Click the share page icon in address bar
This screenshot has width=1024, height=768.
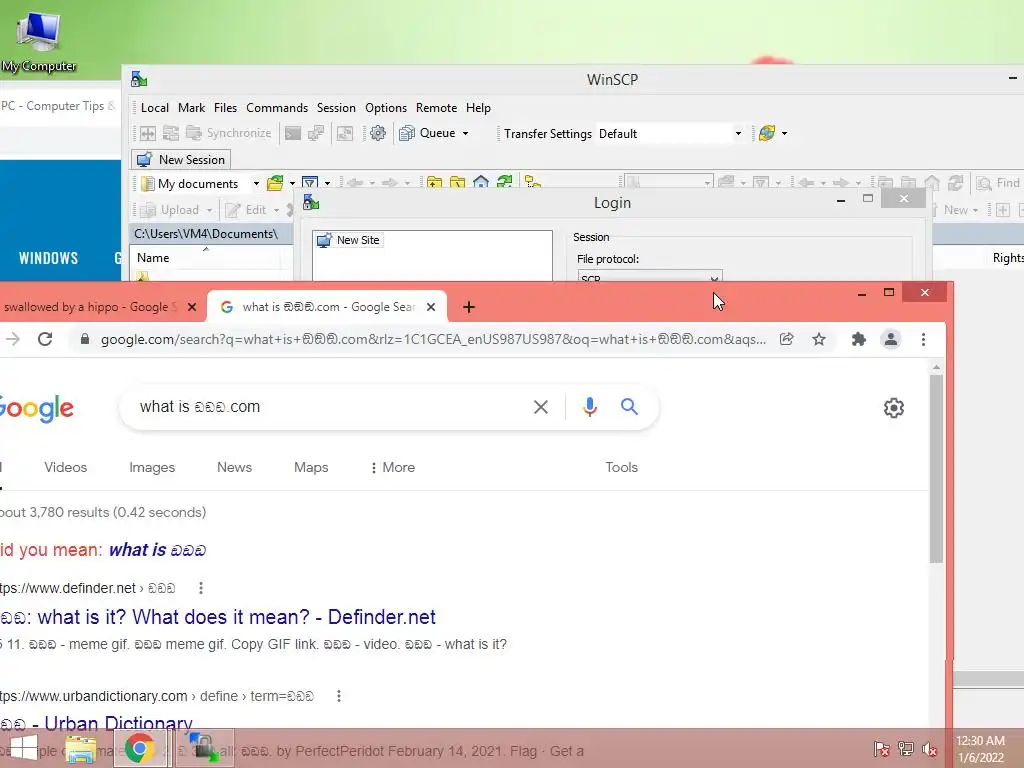point(786,339)
